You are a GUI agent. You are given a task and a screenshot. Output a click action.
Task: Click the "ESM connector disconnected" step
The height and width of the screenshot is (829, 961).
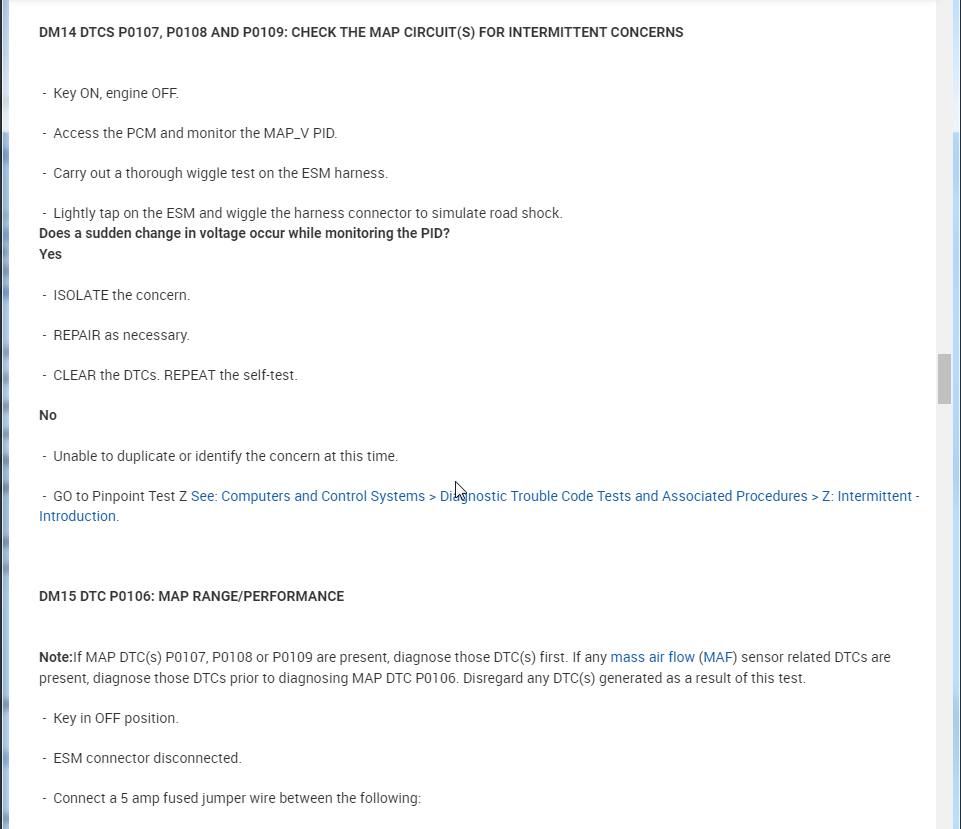click(x=147, y=759)
